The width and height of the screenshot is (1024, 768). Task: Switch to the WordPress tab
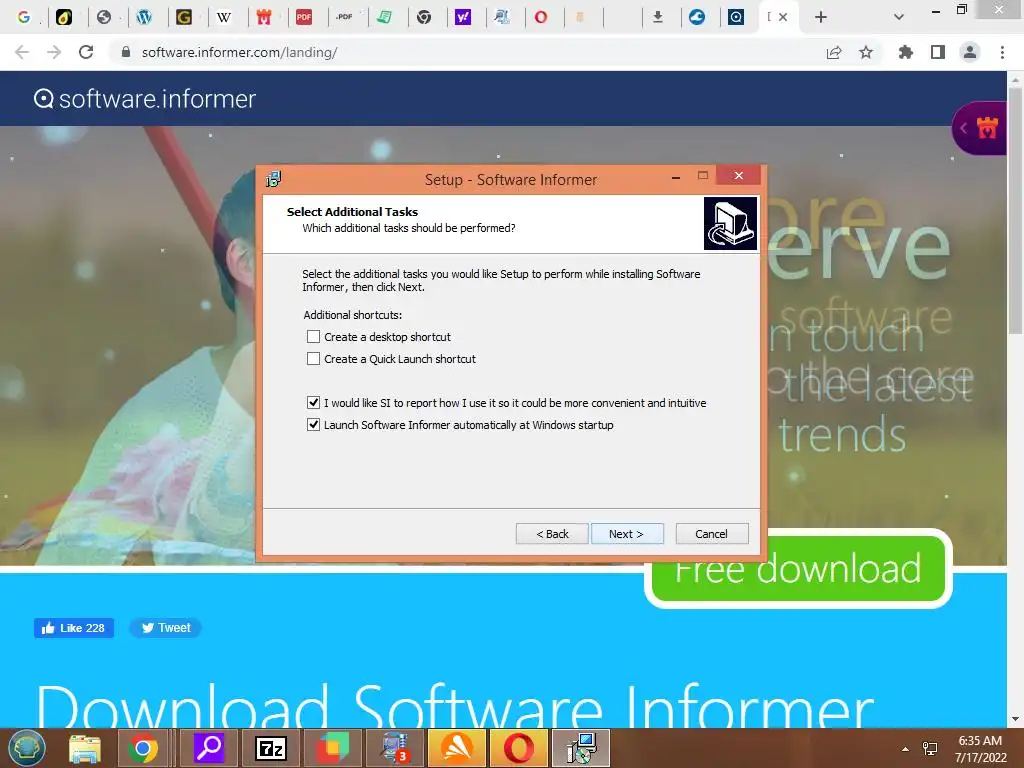[x=144, y=17]
